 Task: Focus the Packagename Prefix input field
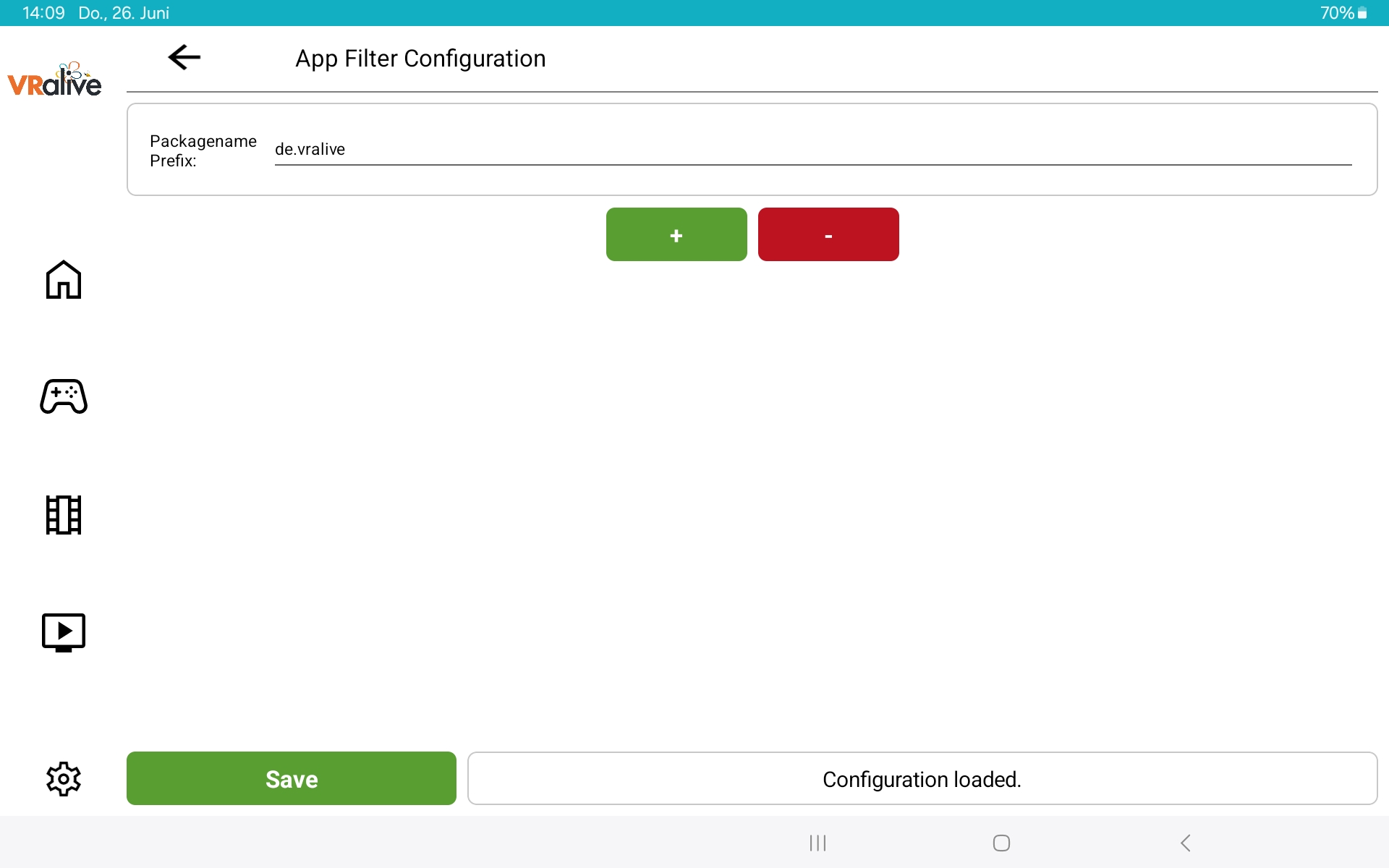click(x=812, y=150)
